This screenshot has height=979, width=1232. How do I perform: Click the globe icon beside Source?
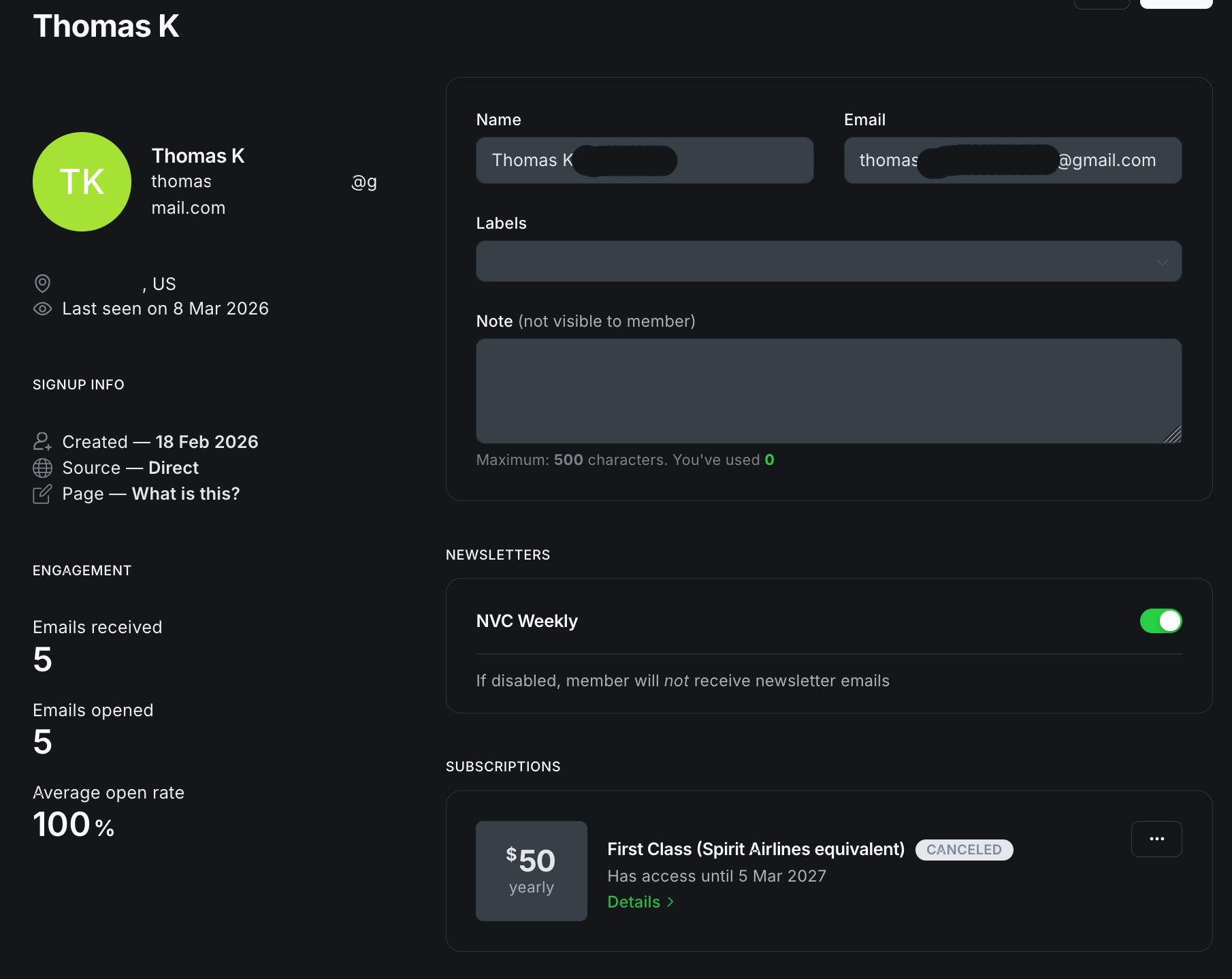[42, 468]
